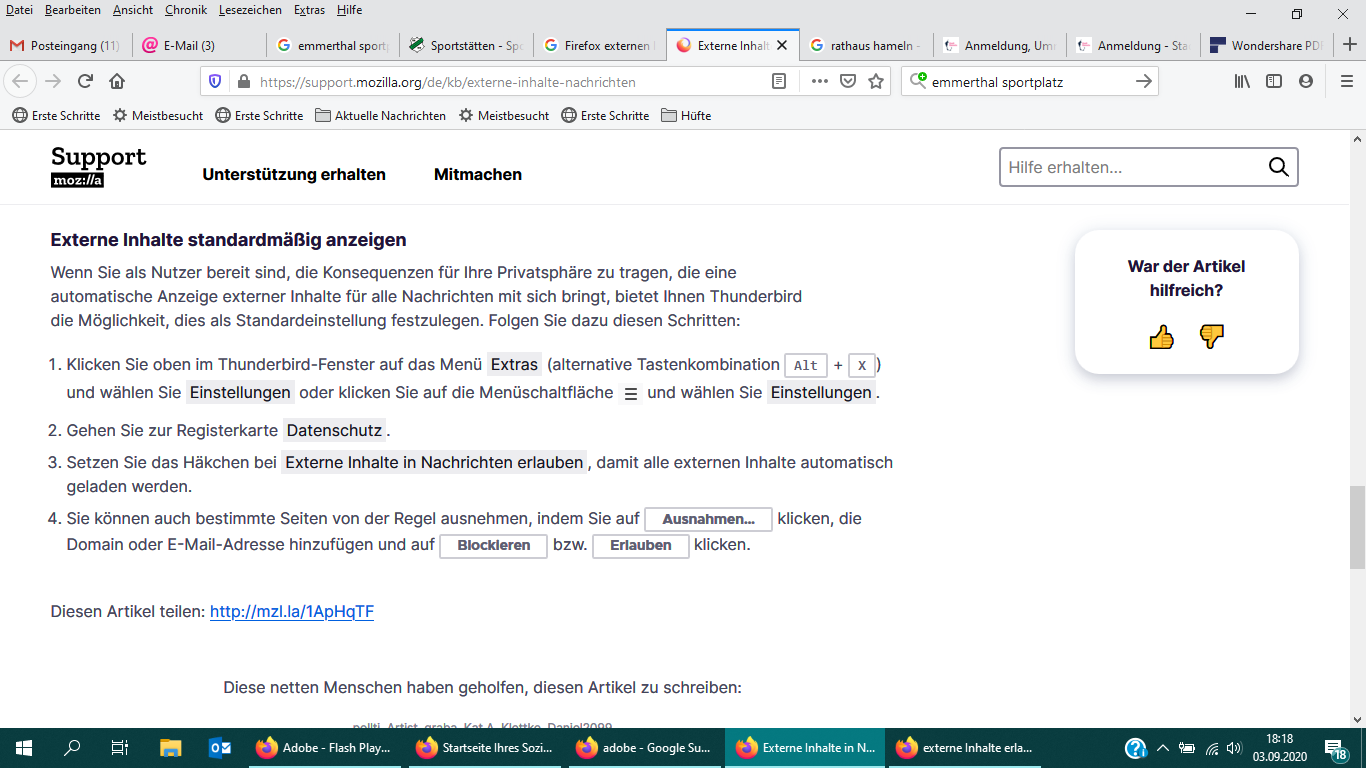Rate article helpful with thumbs up
The width and height of the screenshot is (1366, 768).
point(1161,337)
